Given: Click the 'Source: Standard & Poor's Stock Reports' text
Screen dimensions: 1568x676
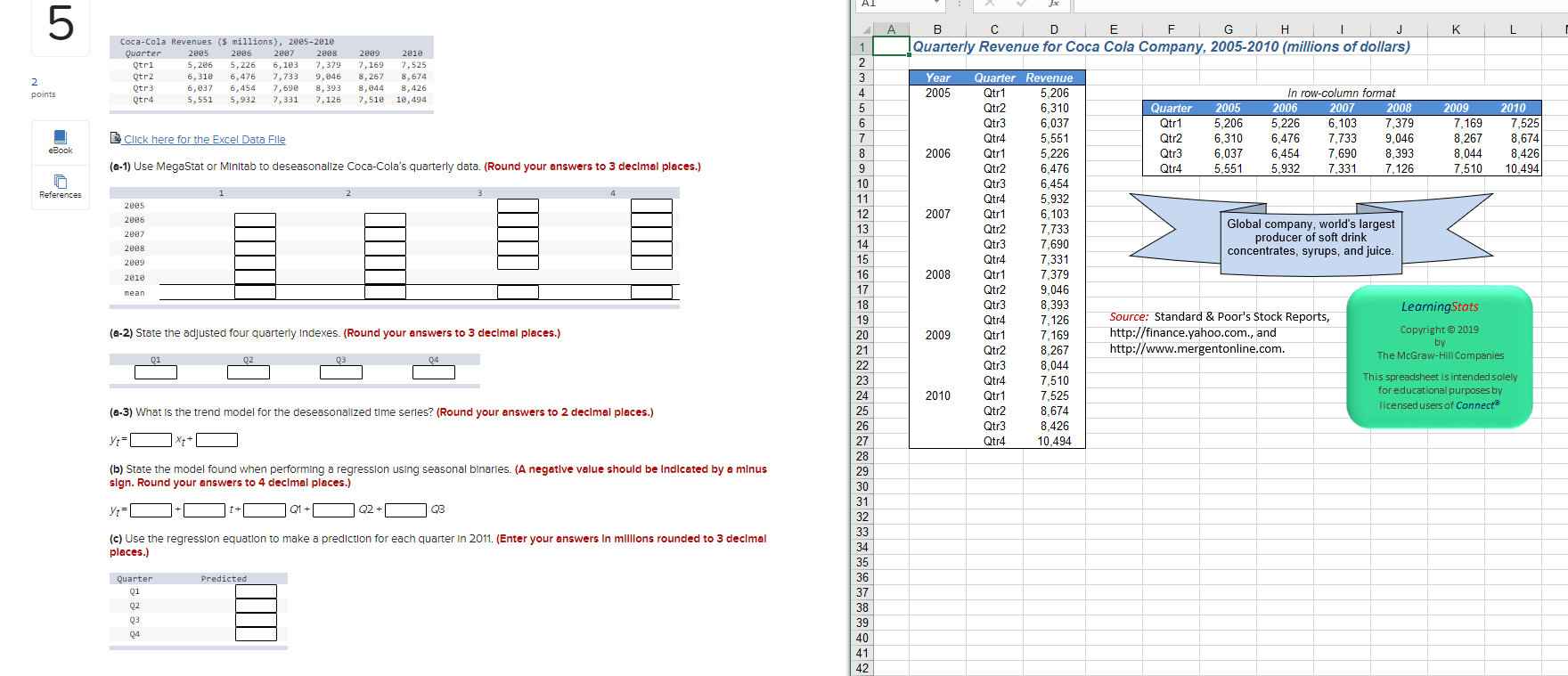Looking at the screenshot, I should pyautogui.click(x=1219, y=316).
